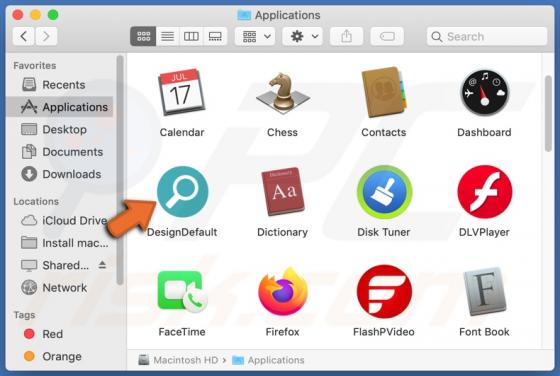Image resolution: width=560 pixels, height=376 pixels.
Task: Open Network in the sidebar
Action: [x=60, y=287]
